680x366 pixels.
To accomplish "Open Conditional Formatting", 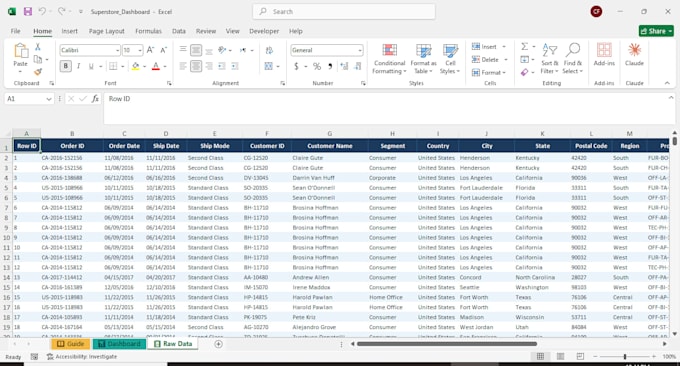I will pos(389,59).
